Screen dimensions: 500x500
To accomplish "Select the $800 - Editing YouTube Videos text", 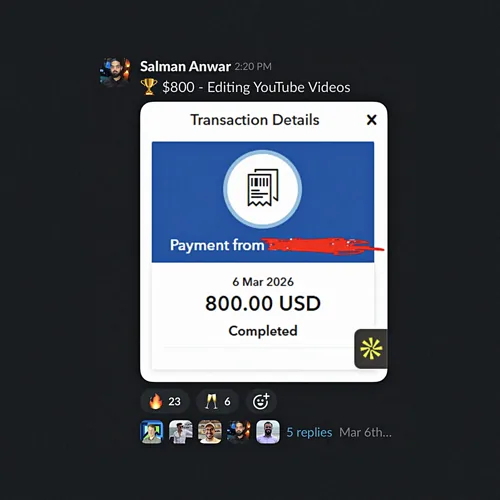I will (x=256, y=87).
